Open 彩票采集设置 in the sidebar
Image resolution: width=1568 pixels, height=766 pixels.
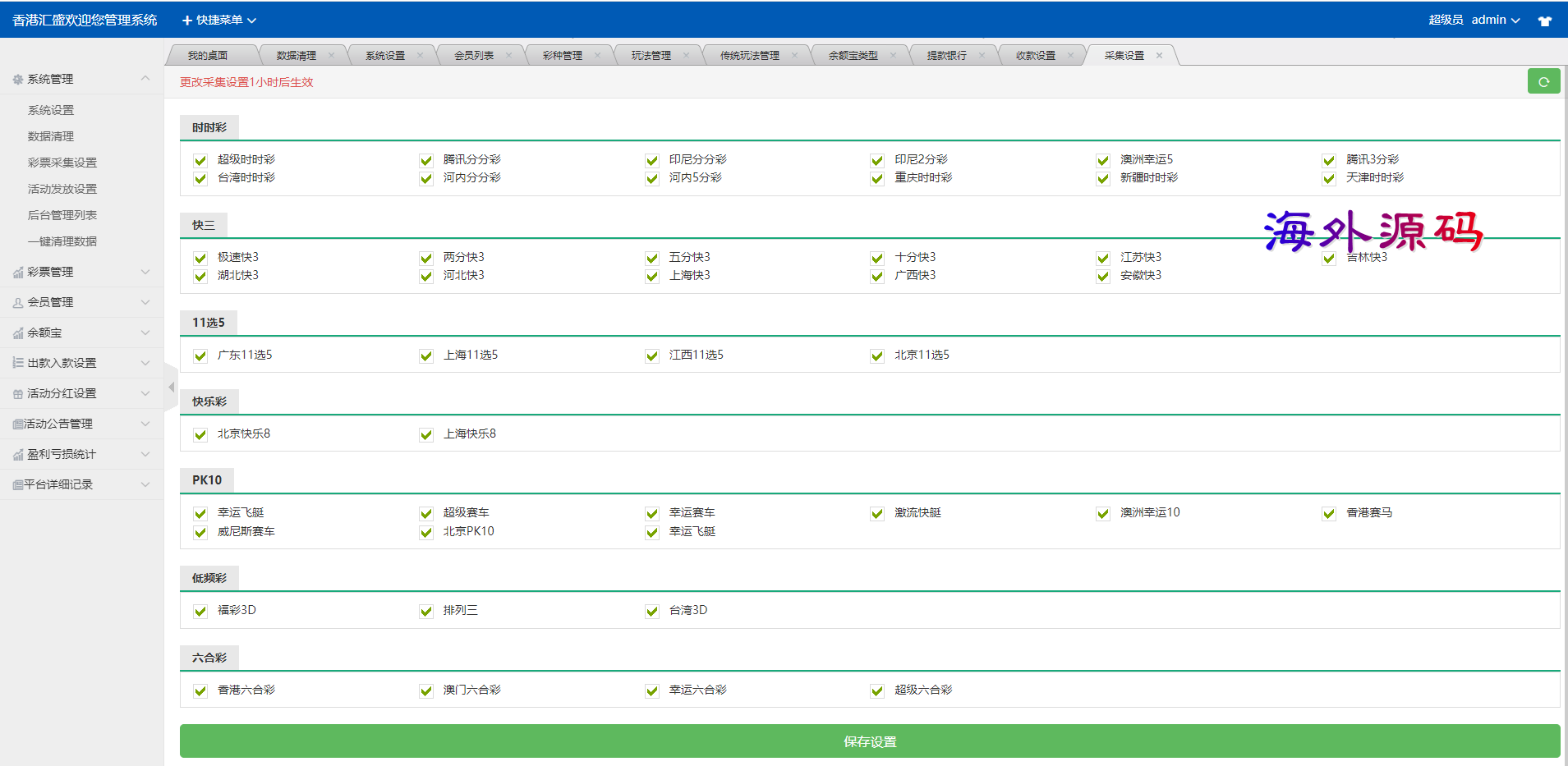tap(62, 163)
